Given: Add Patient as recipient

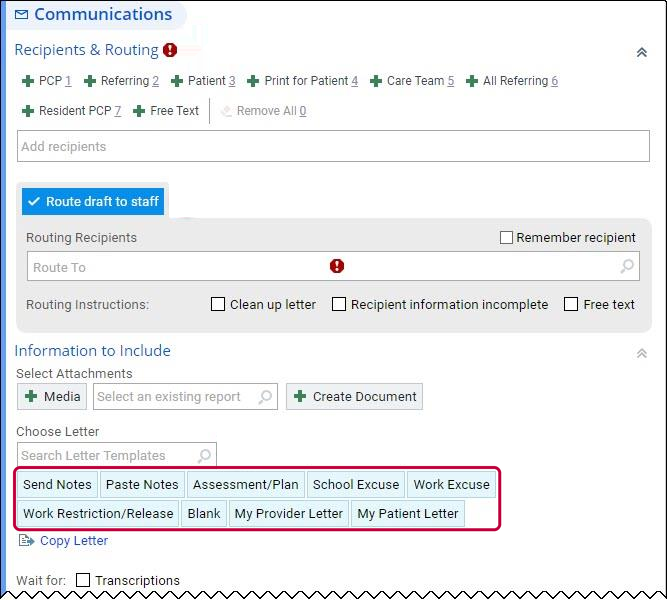Looking at the screenshot, I should (x=203, y=81).
